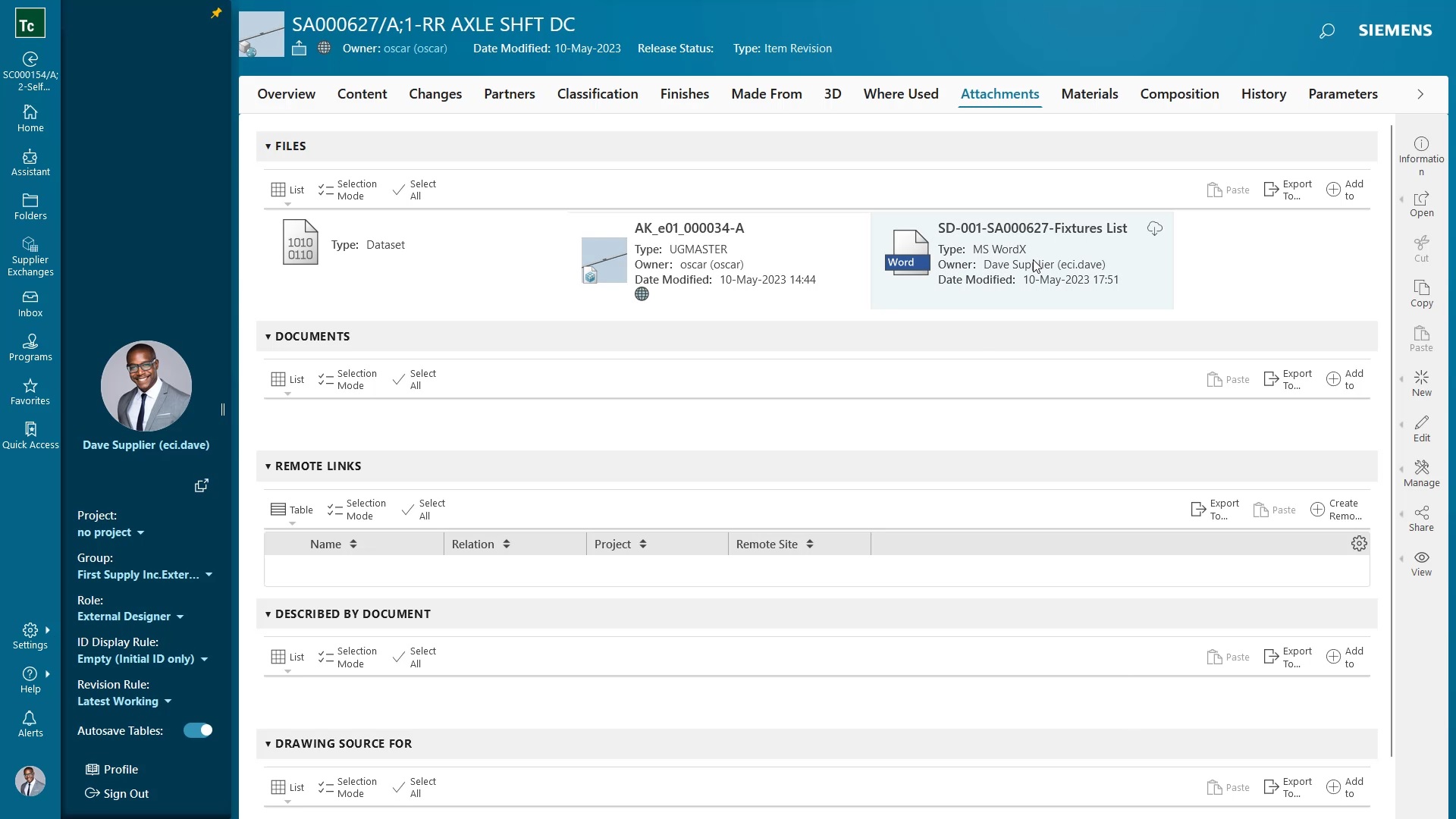Screen dimensions: 1456x819
Task: Disable the Autosave Tables toggle
Action: (x=197, y=730)
